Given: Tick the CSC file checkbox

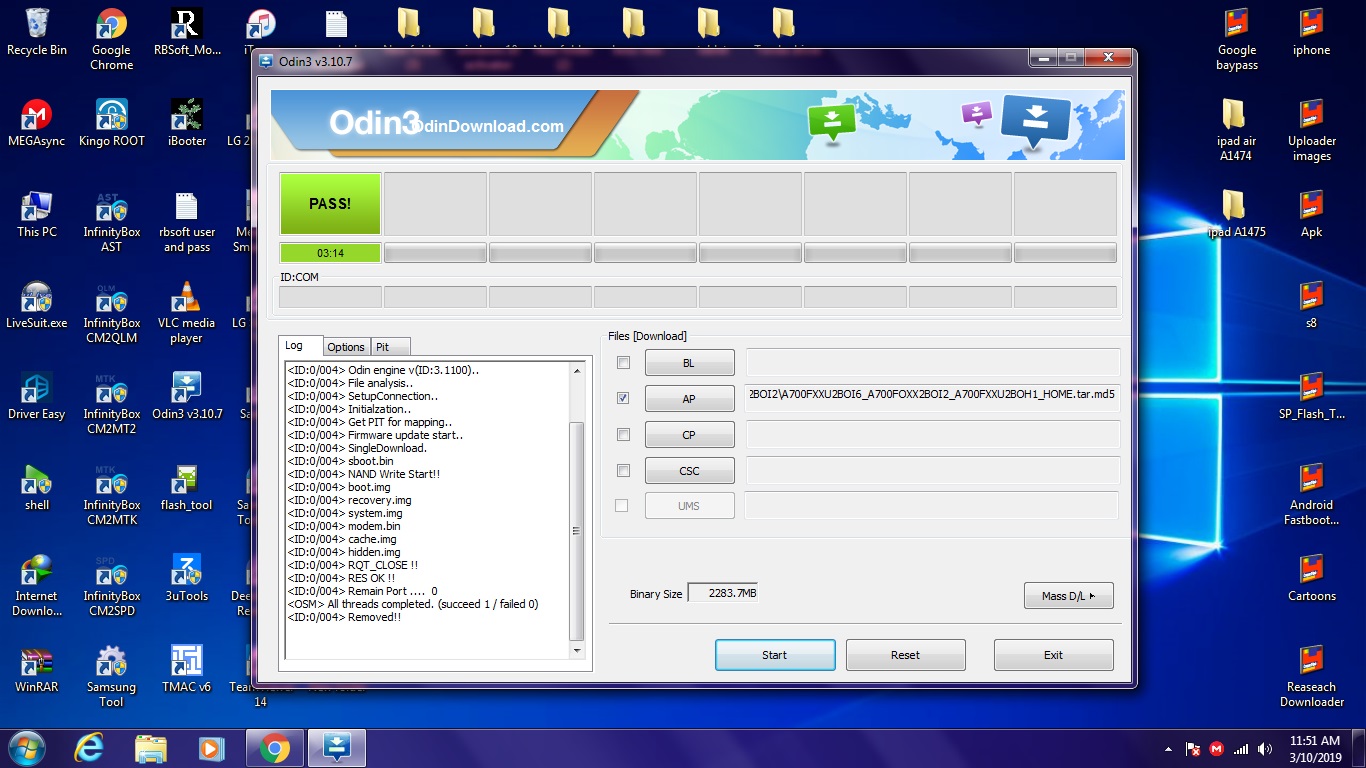Looking at the screenshot, I should 624,471.
